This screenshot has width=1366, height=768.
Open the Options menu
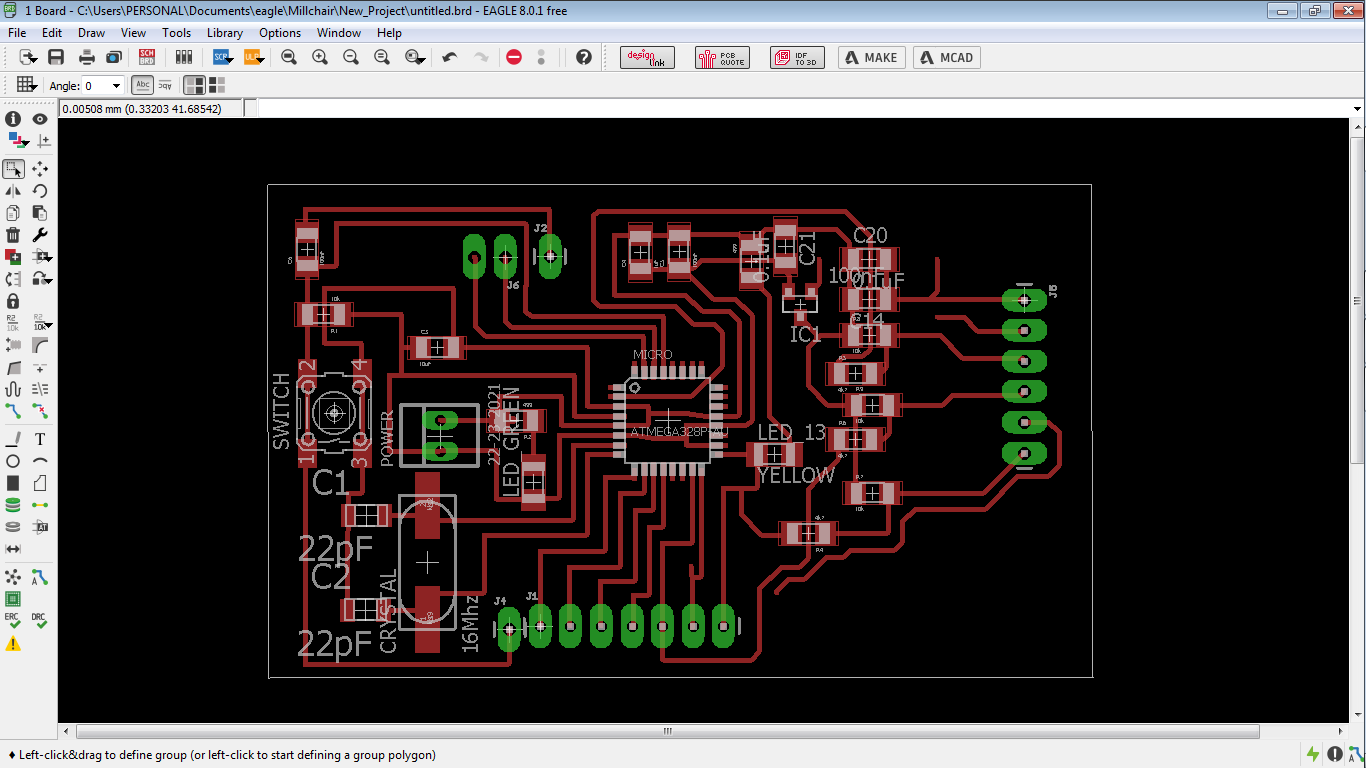point(280,33)
